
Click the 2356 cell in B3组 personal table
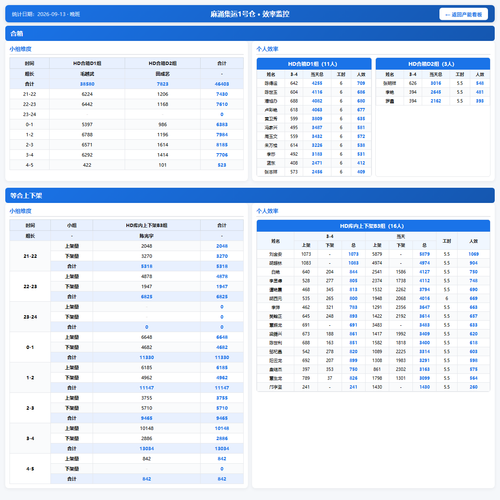pos(401,307)
